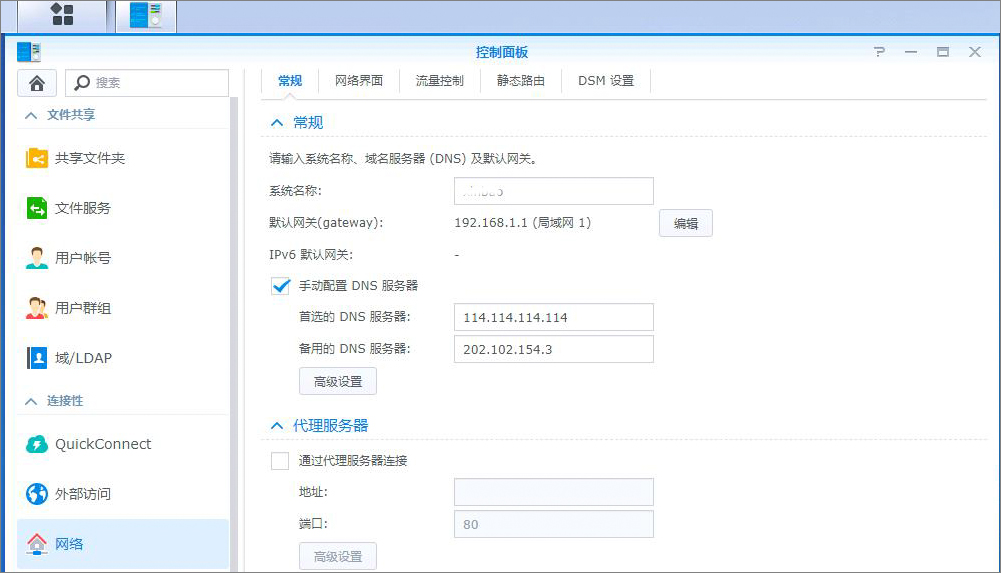Open the QuickConnect cloud icon
The height and width of the screenshot is (573, 1001).
pyautogui.click(x=37, y=444)
